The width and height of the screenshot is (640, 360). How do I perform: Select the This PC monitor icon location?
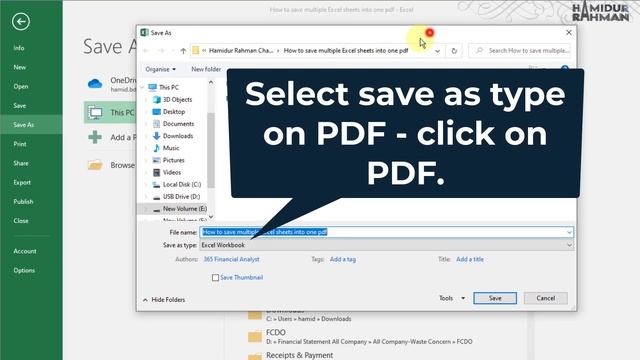point(96,113)
